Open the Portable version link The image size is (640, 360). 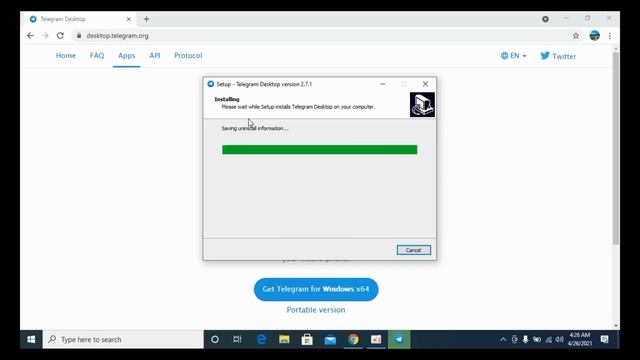coord(316,310)
